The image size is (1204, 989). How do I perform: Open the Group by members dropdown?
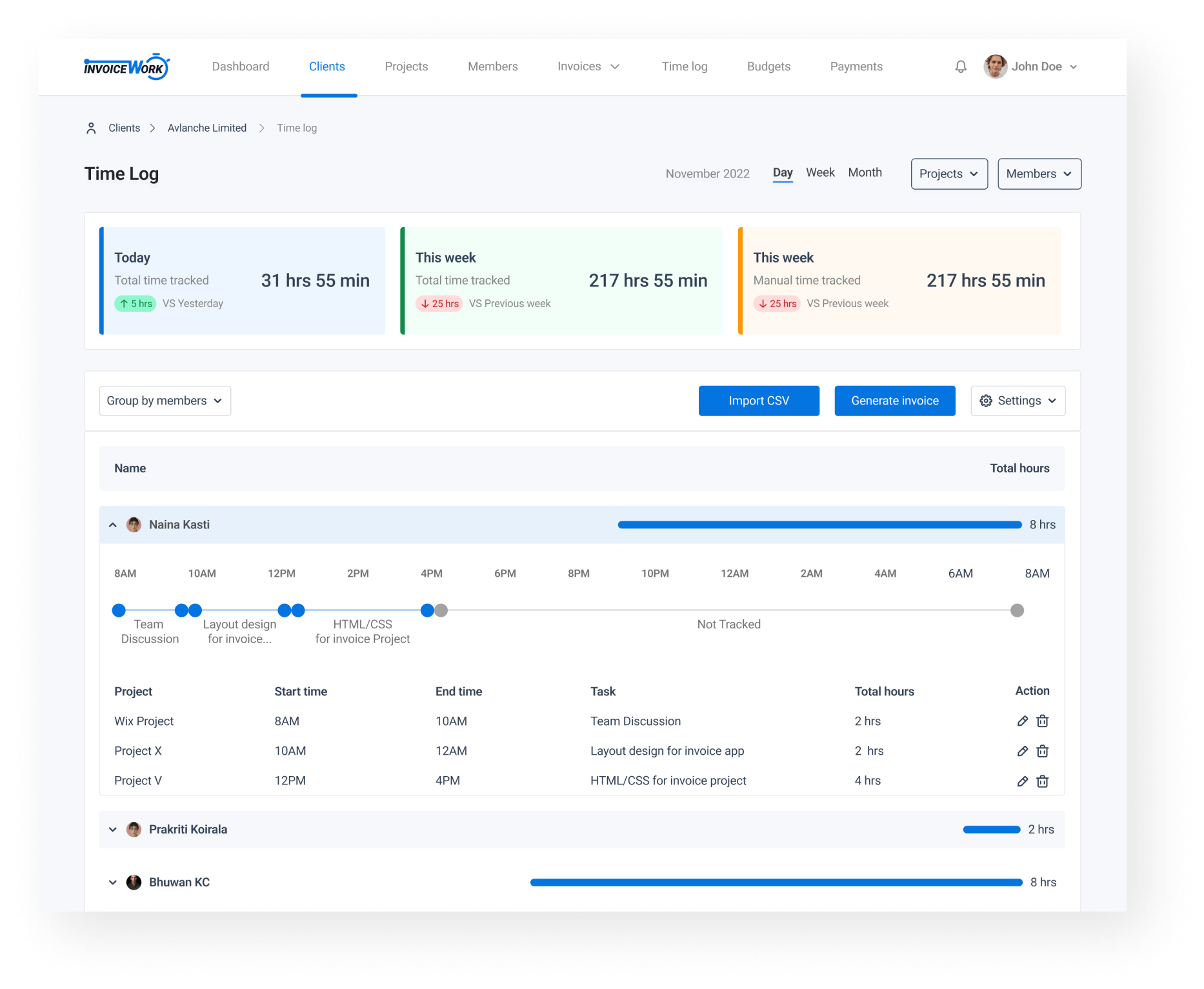tap(165, 401)
